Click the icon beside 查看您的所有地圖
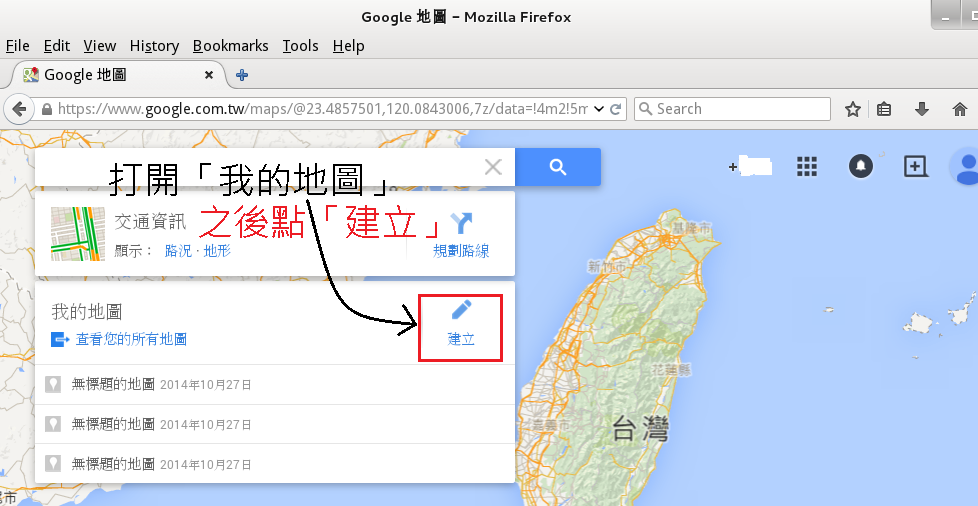The image size is (978, 506). pos(60,339)
